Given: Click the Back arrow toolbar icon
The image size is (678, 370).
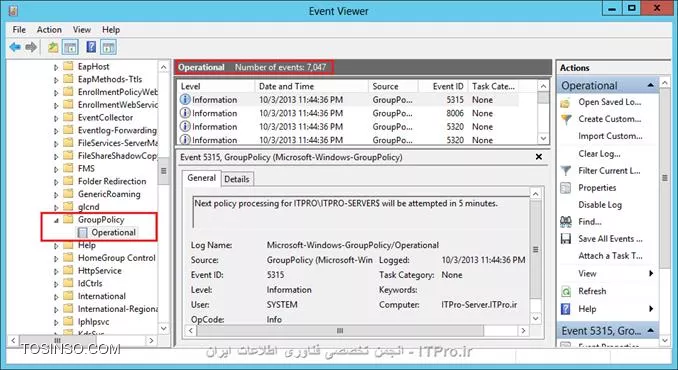Looking at the screenshot, I should (x=15, y=47).
